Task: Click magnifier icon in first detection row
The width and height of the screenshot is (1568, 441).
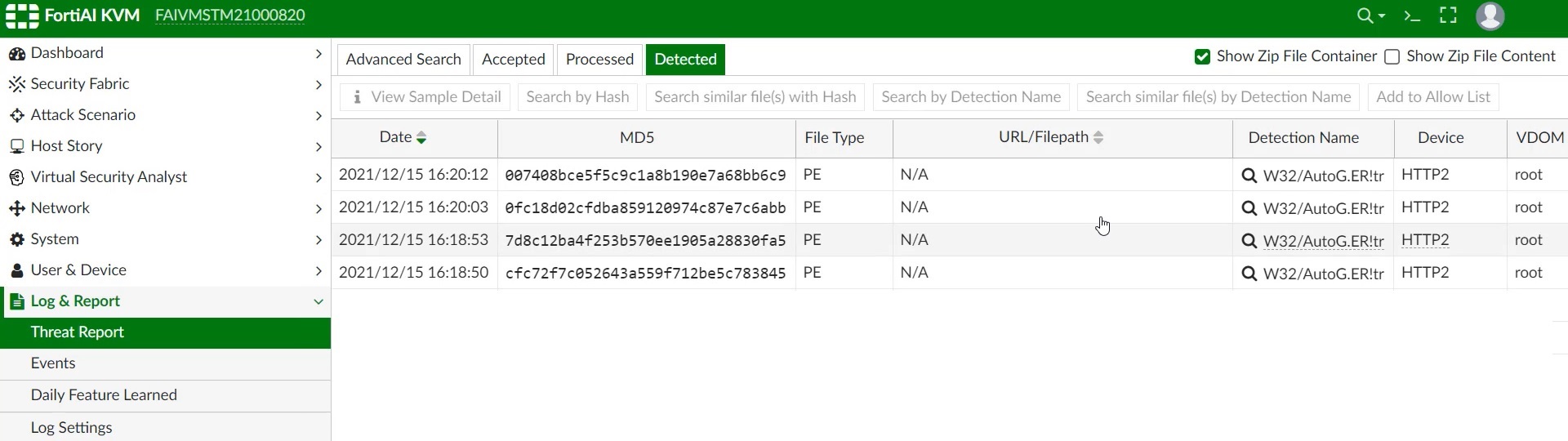Action: pyautogui.click(x=1249, y=176)
